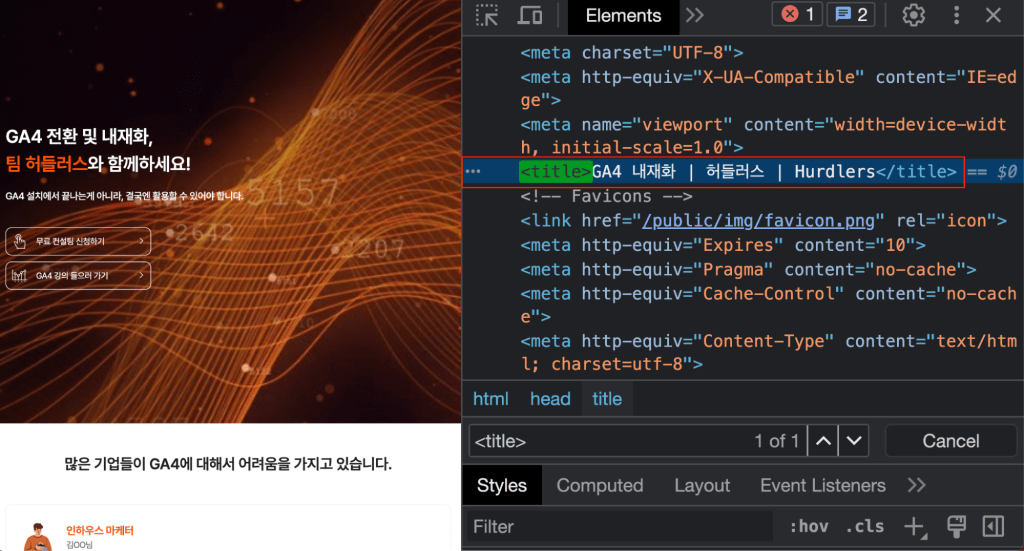Select the X-UA-Compatible meta node
Screen dimensions: 1024x551
768,88
